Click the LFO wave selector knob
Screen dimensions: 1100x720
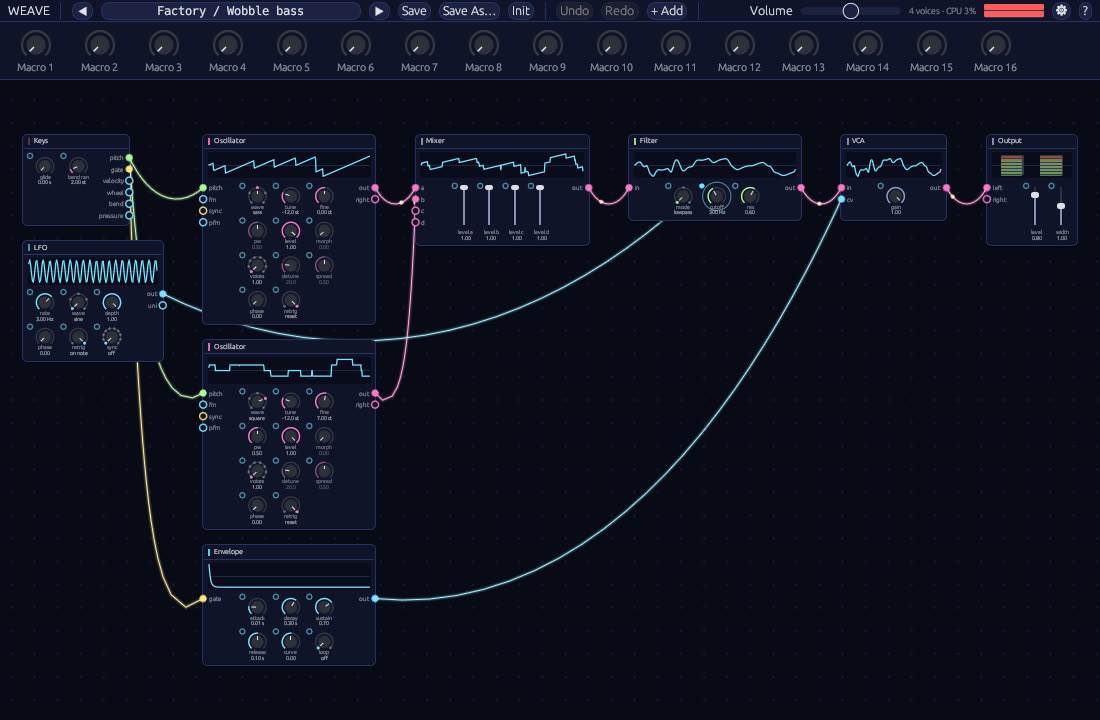pyautogui.click(x=78, y=302)
